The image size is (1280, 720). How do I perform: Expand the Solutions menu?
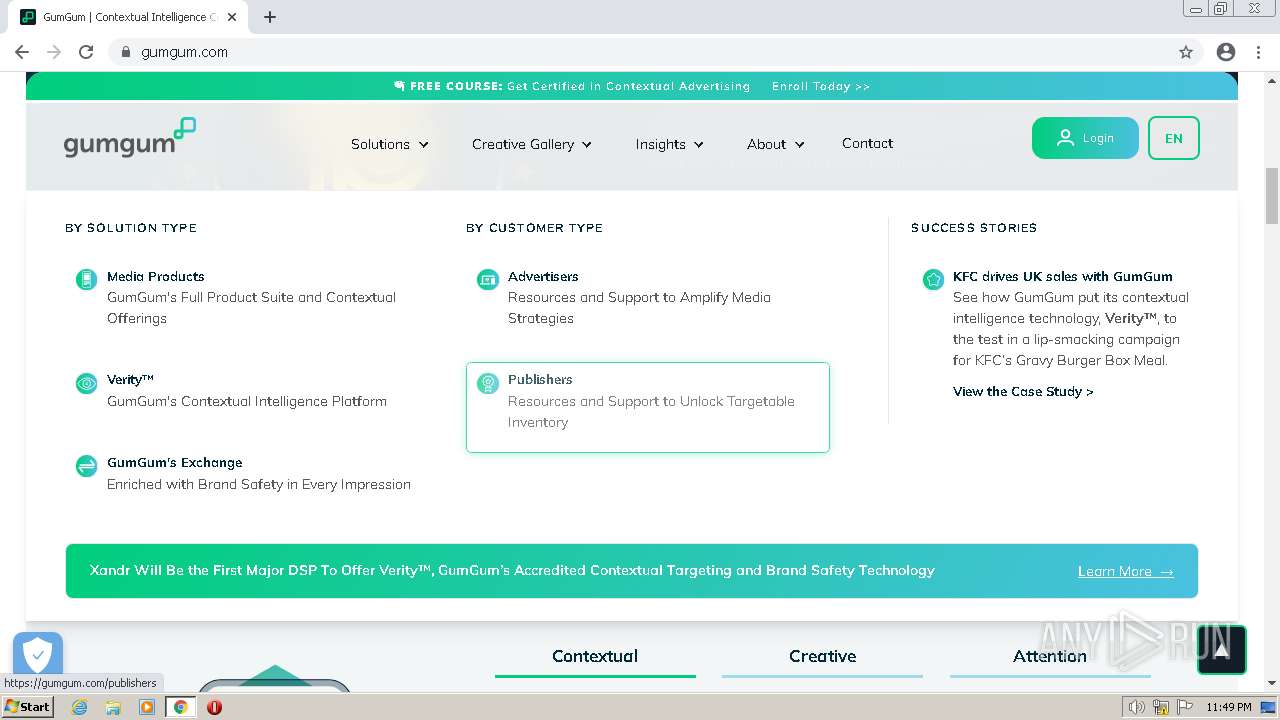point(390,144)
